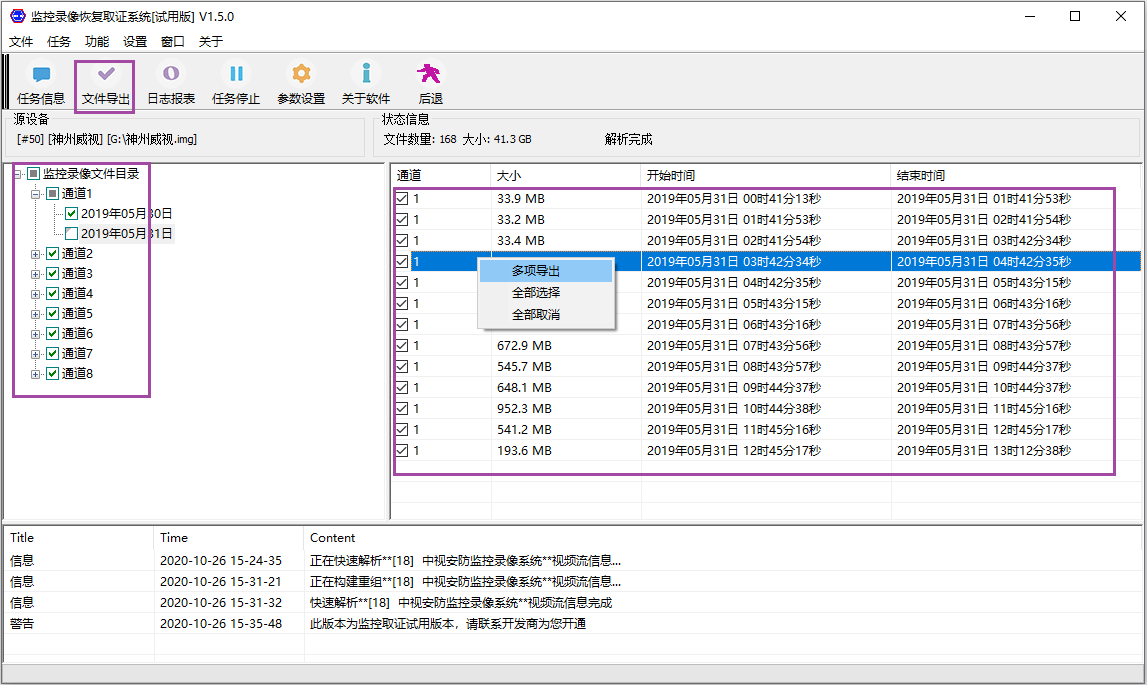
Task: Click the app logo in title bar
Action: [17, 16]
